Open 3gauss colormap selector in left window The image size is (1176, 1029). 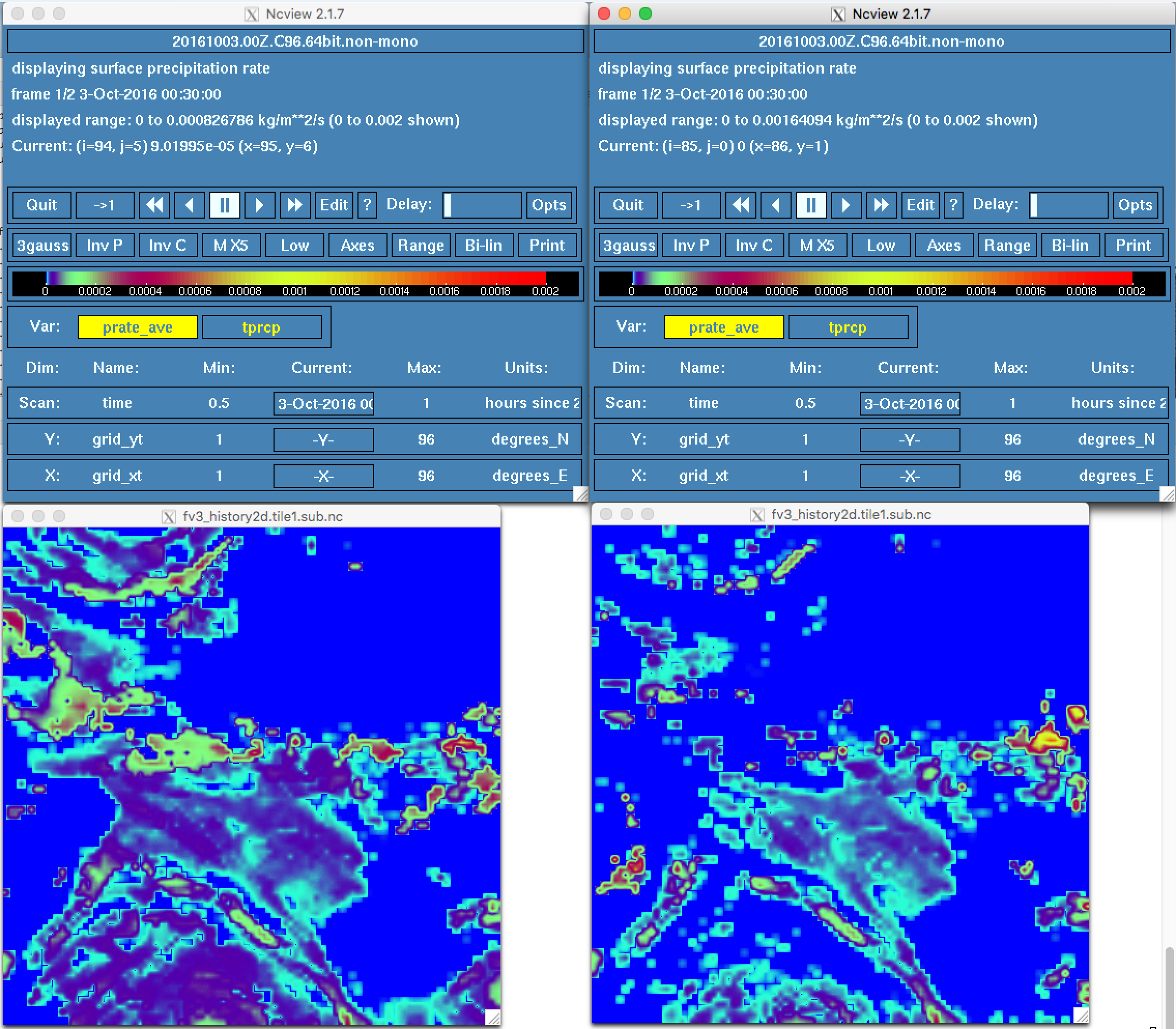point(42,245)
